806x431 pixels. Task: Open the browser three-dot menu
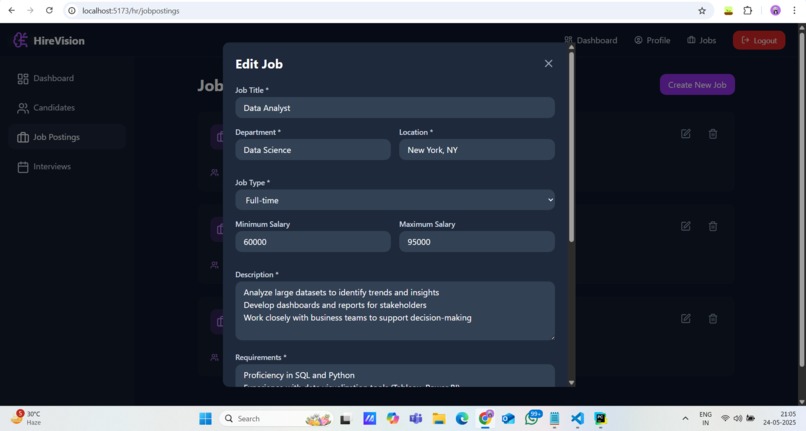coord(794,10)
